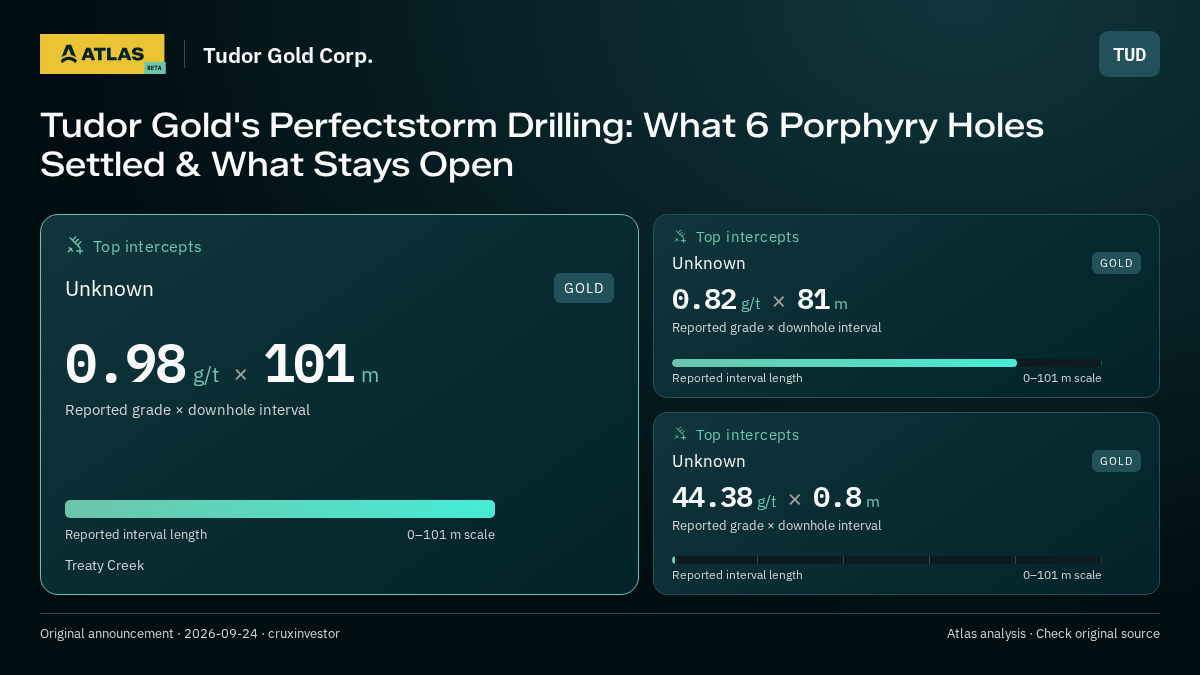This screenshot has width=1200, height=675.
Task: Click Unknown hole name in the 44.38 g/t card
Action: click(709, 461)
